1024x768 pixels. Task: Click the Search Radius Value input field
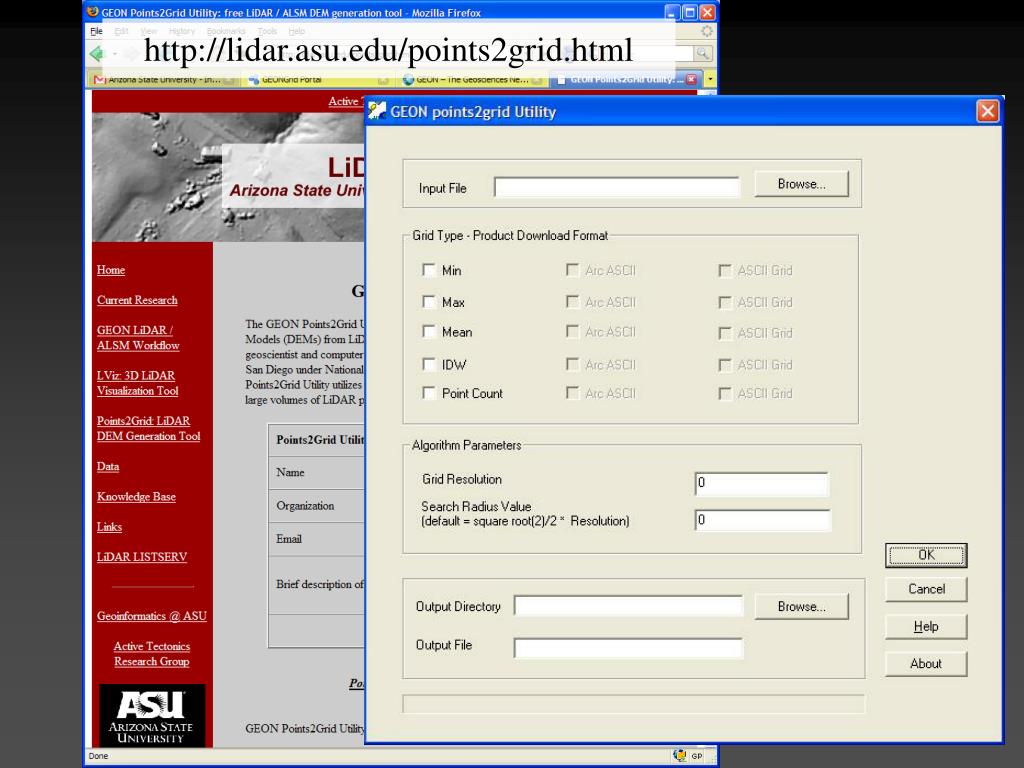[x=762, y=520]
